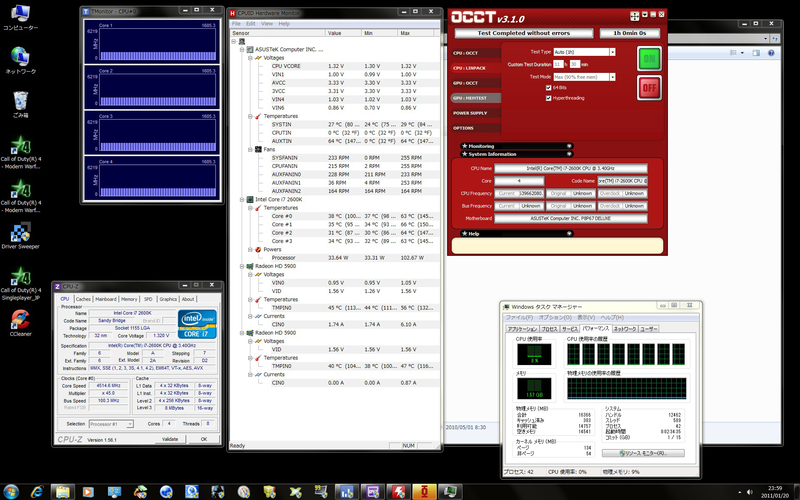Select the Call of Duty Singleplayer_JP shortcut
Screen dimensions: 800x500
[20, 284]
